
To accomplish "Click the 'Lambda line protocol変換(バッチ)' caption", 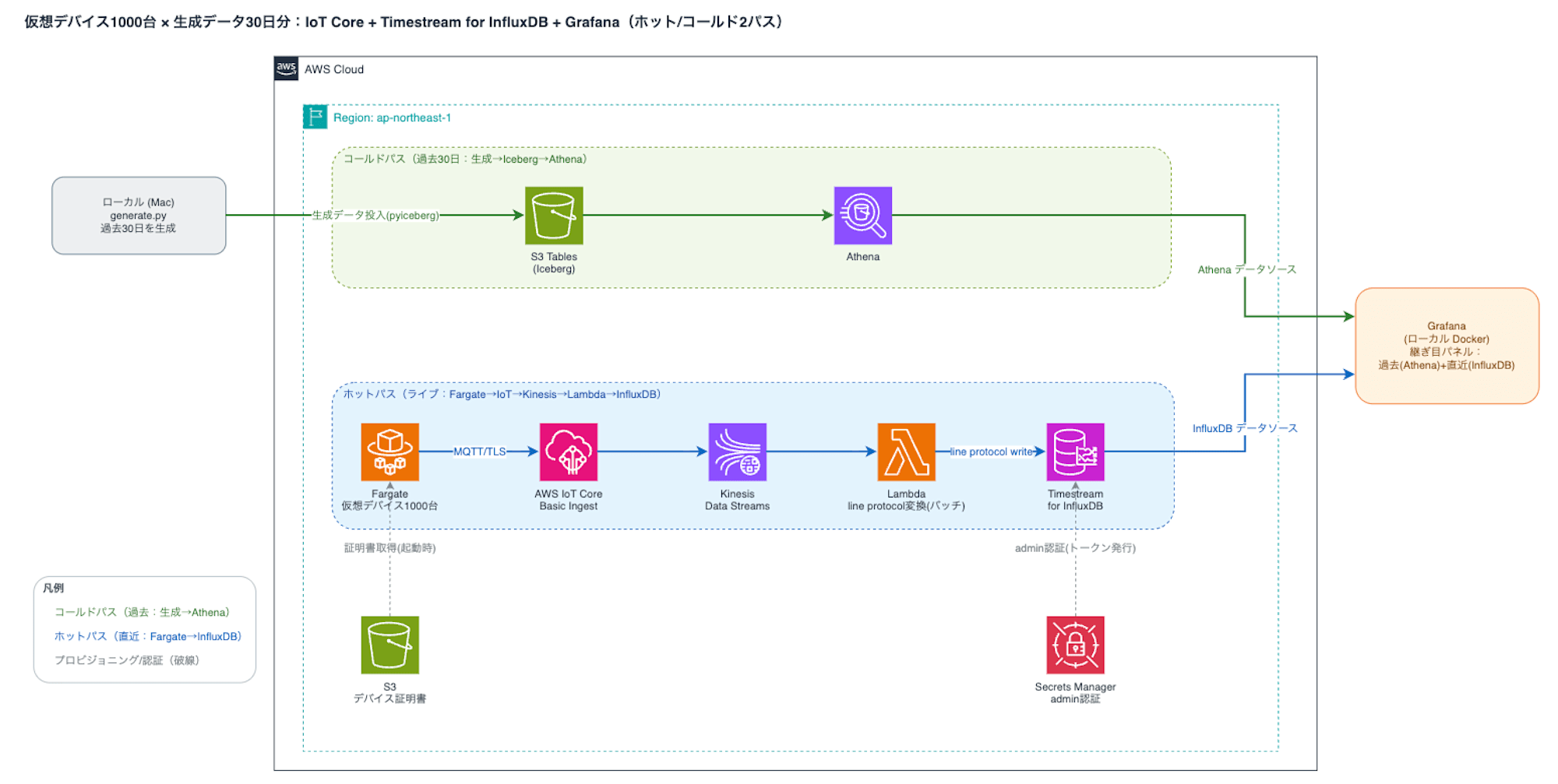I will pos(907,500).
